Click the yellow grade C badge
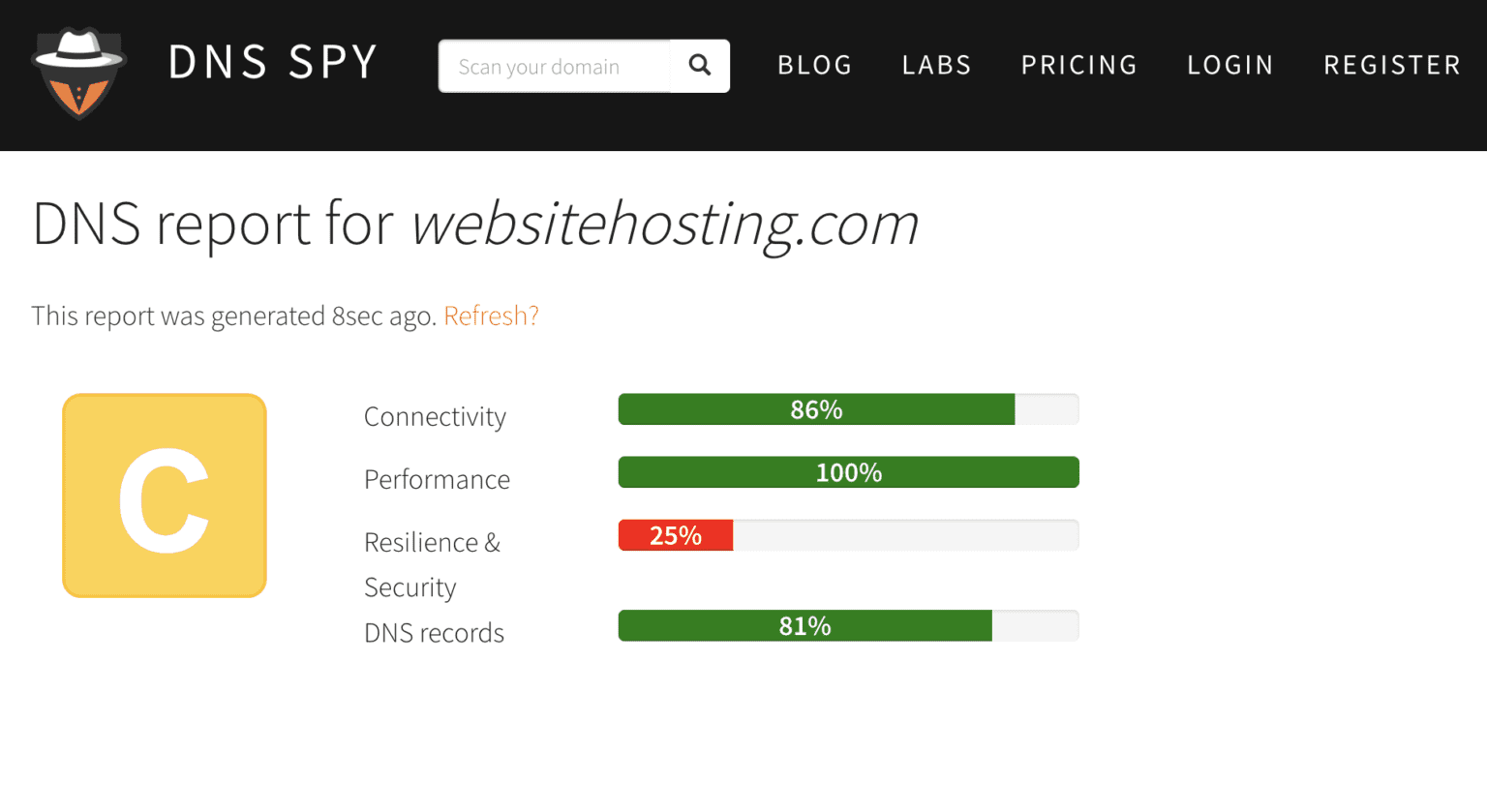The width and height of the screenshot is (1487, 812). click(x=164, y=495)
